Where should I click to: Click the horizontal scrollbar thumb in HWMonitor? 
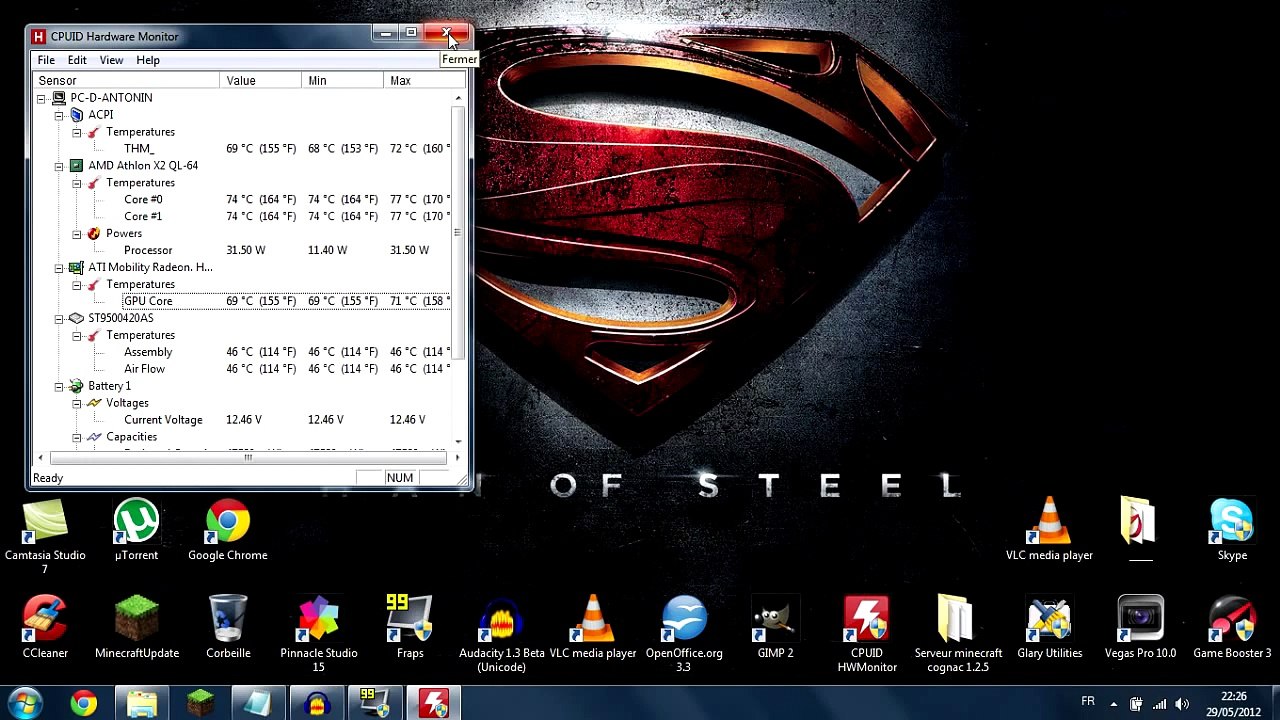[248, 458]
